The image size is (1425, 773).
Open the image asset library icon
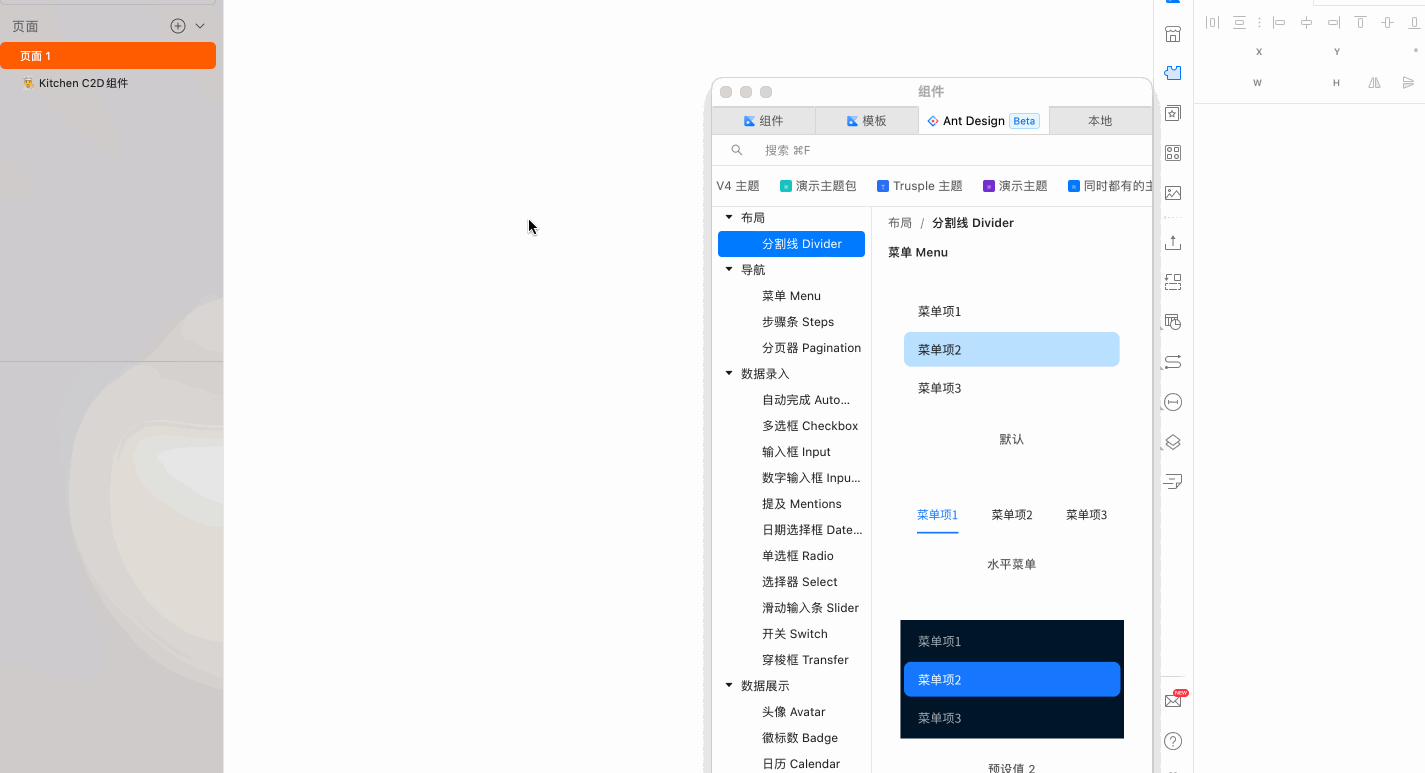[x=1172, y=192]
